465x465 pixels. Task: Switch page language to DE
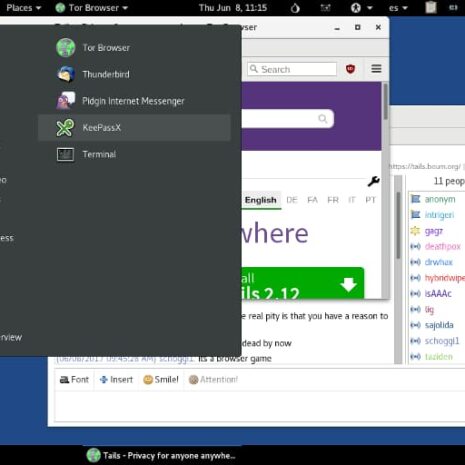point(292,200)
